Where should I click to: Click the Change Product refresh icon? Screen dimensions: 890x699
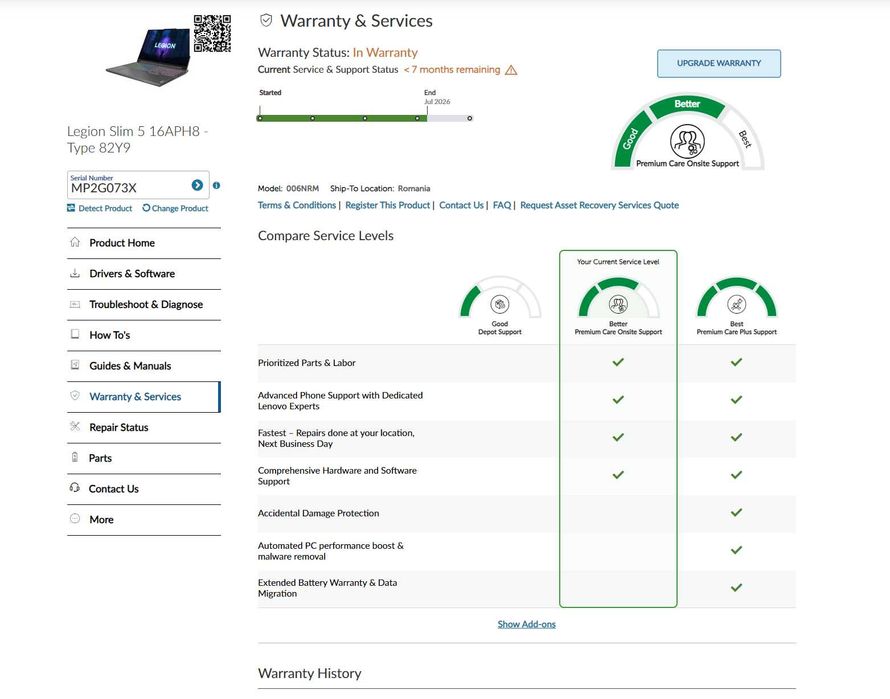click(147, 208)
